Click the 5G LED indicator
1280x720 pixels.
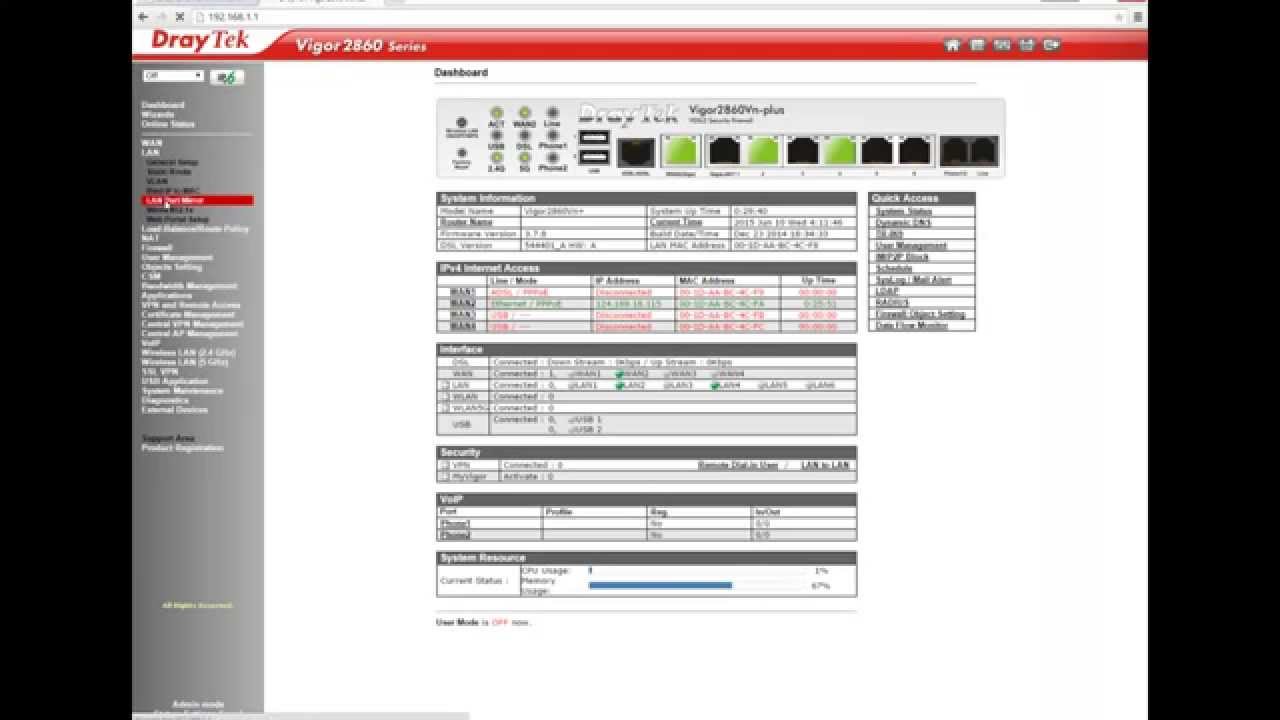click(524, 157)
